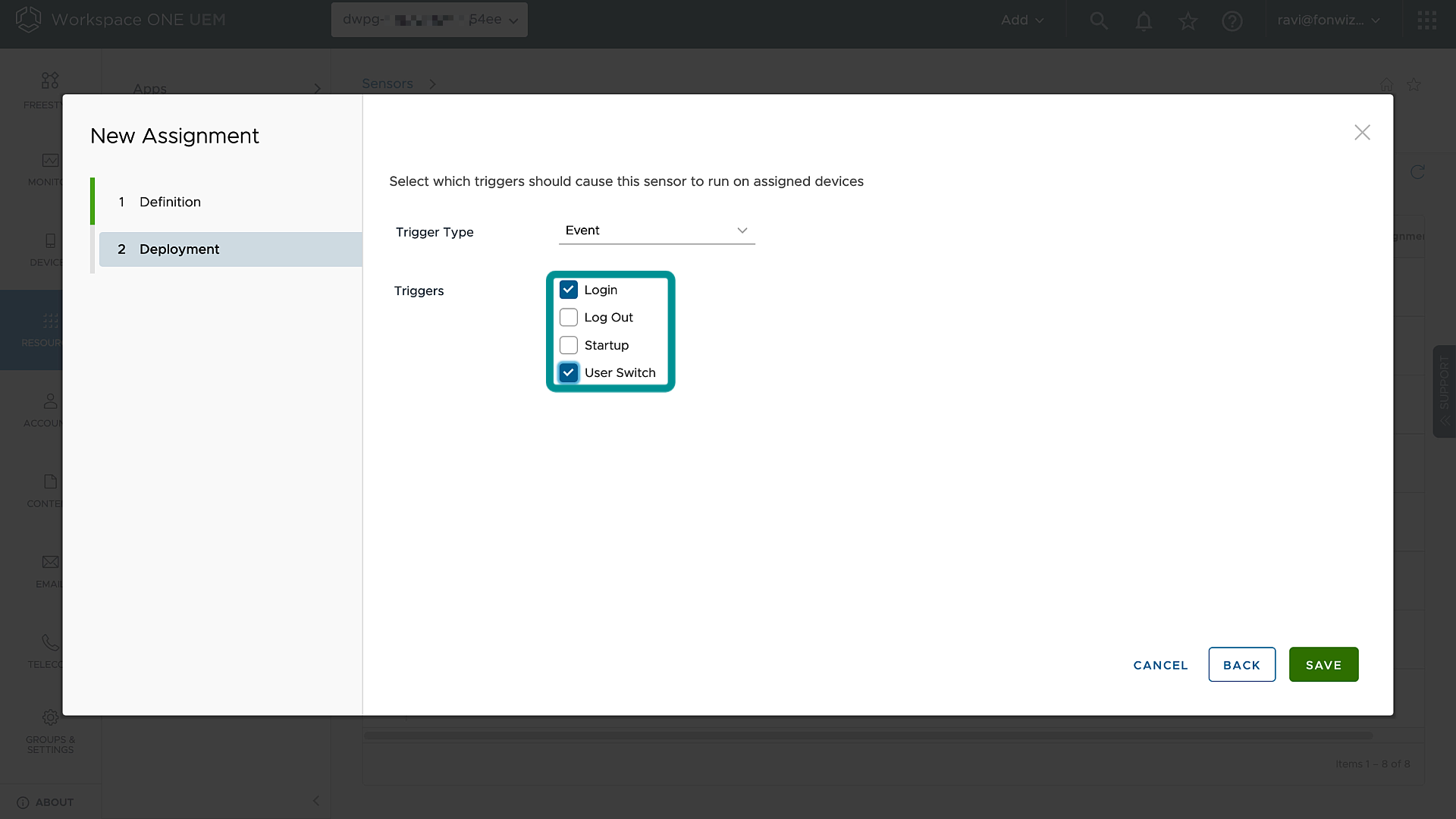Close the New Assignment dialog
The height and width of the screenshot is (819, 1456).
point(1362,133)
